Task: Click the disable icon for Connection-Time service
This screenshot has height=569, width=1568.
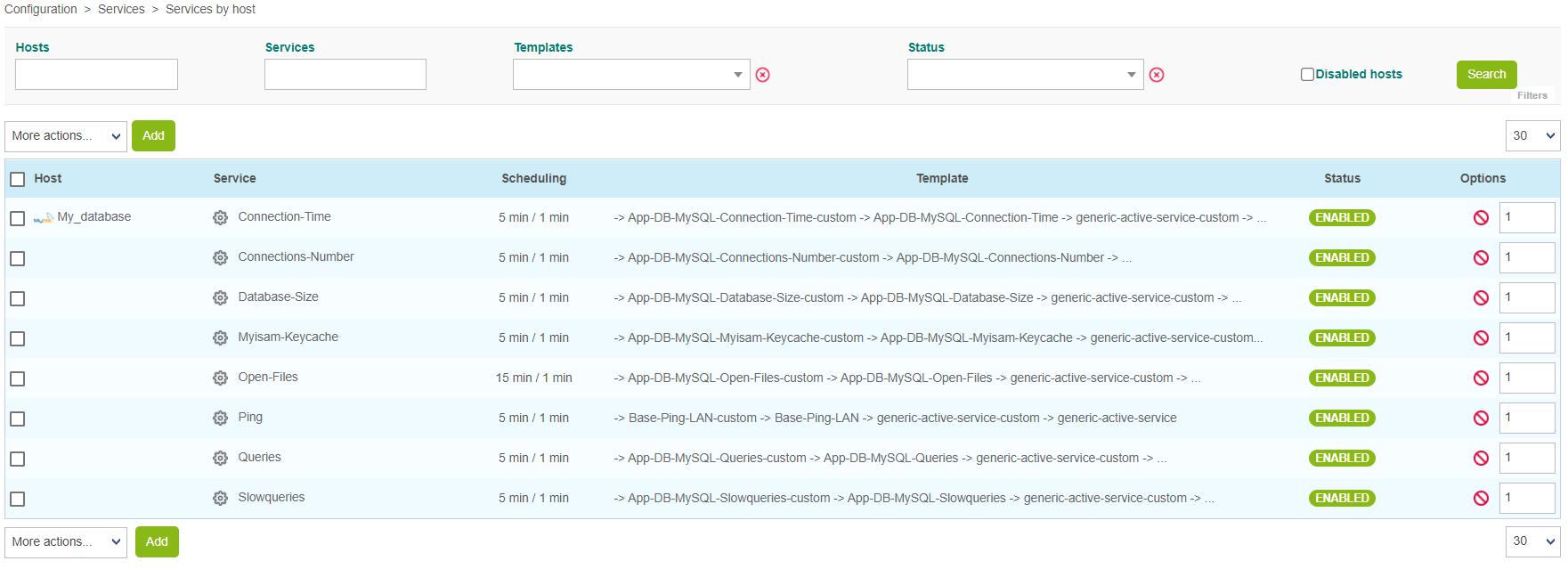Action: [x=1481, y=218]
